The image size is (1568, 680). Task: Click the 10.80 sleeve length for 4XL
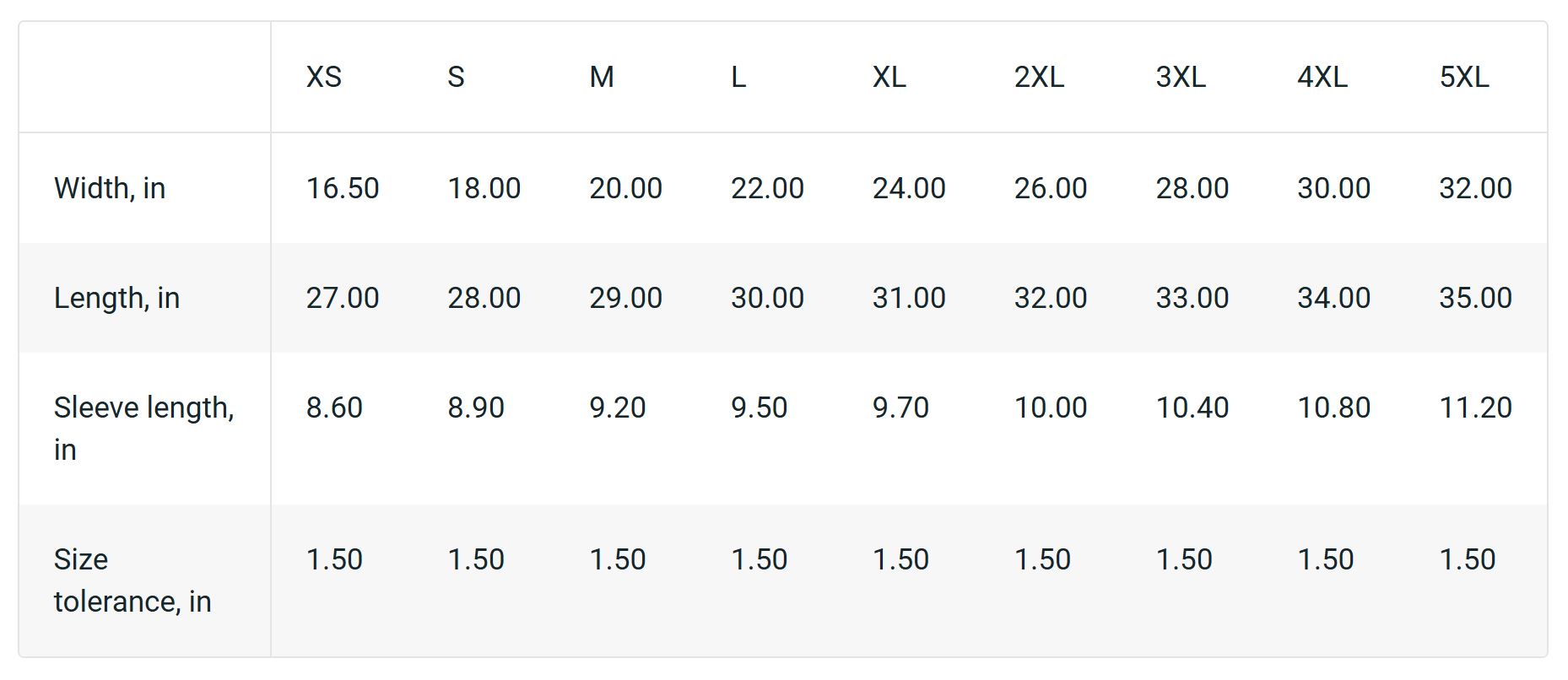click(1333, 407)
